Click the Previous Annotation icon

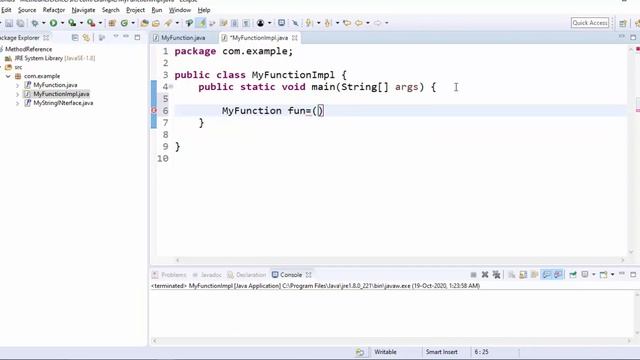tap(328, 23)
